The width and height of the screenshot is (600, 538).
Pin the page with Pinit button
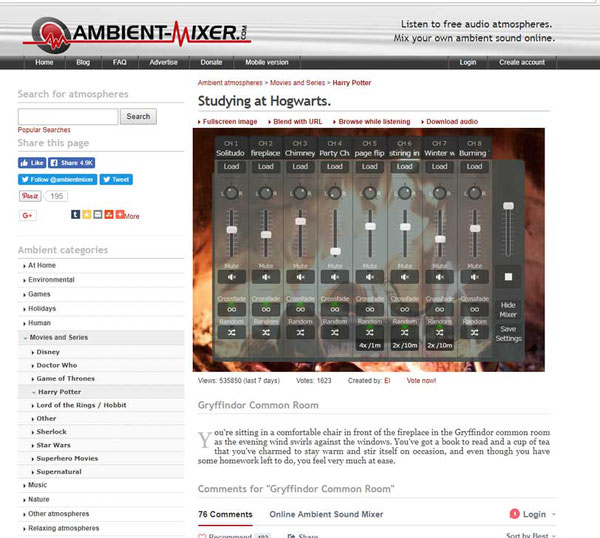[x=30, y=196]
